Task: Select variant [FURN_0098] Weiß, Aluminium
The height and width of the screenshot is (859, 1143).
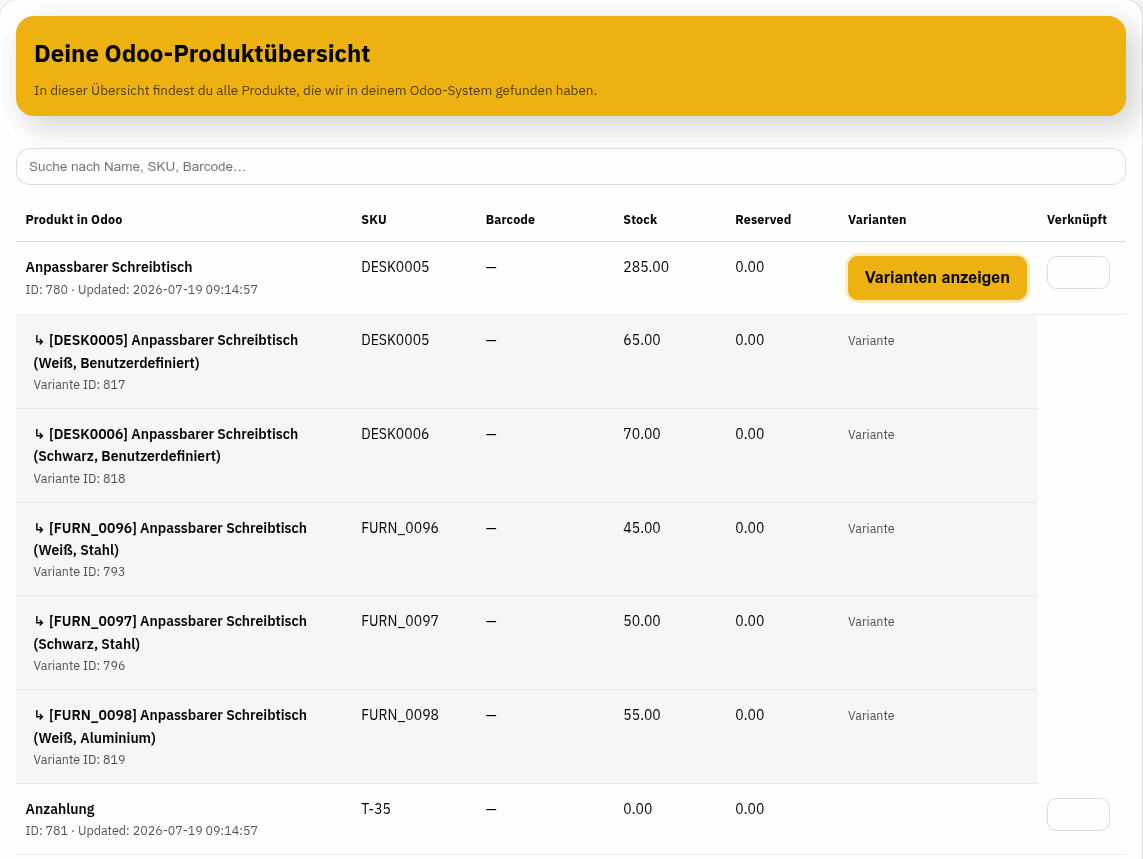Action: (171, 726)
